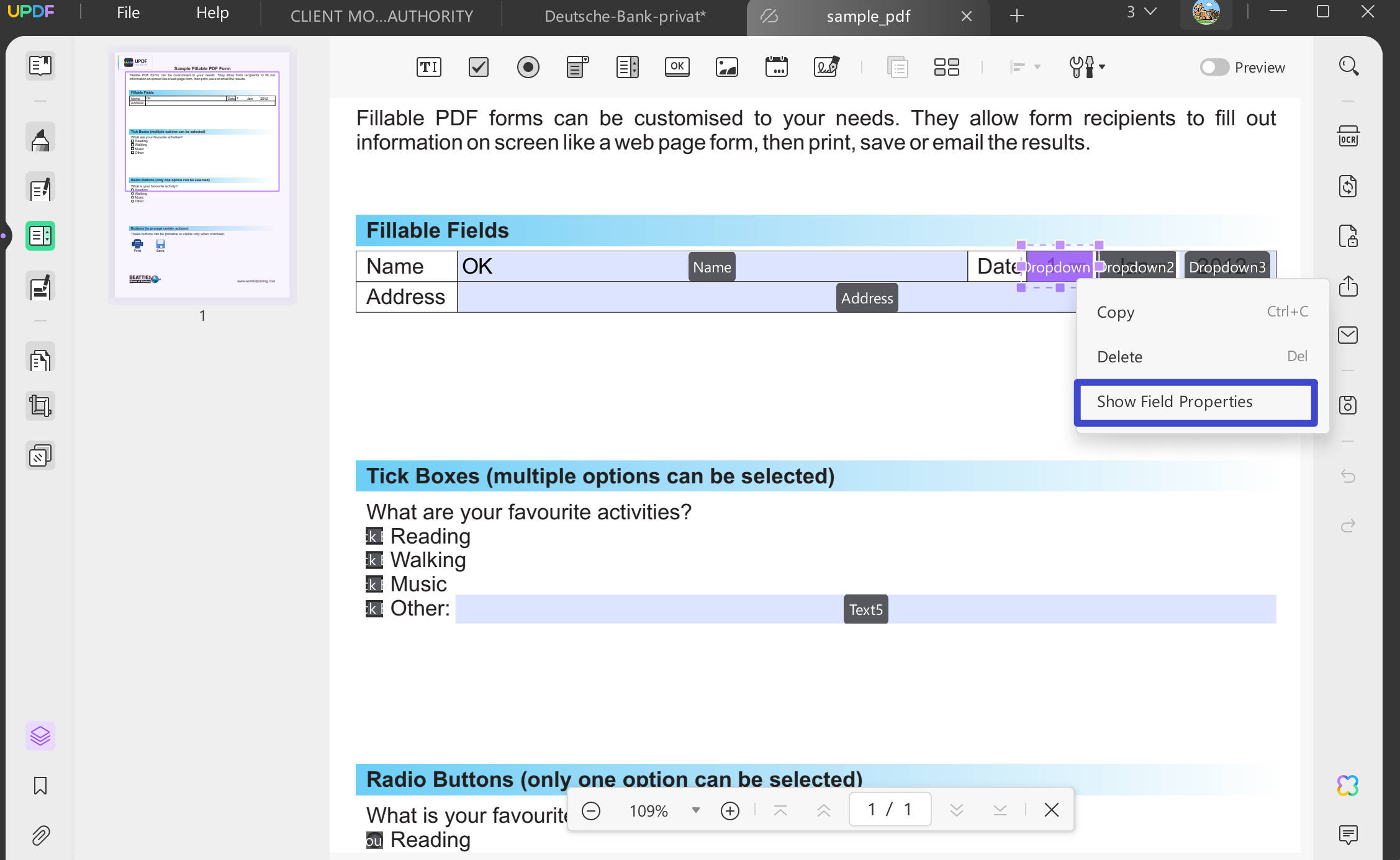Choose Copy from the context menu
Image resolution: width=1400 pixels, height=860 pixels.
(x=1115, y=312)
